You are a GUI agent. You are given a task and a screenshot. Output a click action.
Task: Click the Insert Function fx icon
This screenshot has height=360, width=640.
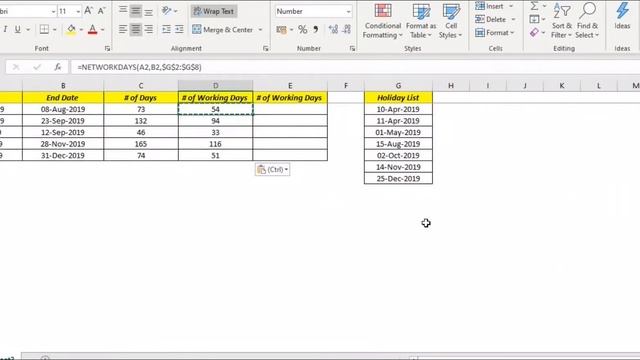point(58,67)
